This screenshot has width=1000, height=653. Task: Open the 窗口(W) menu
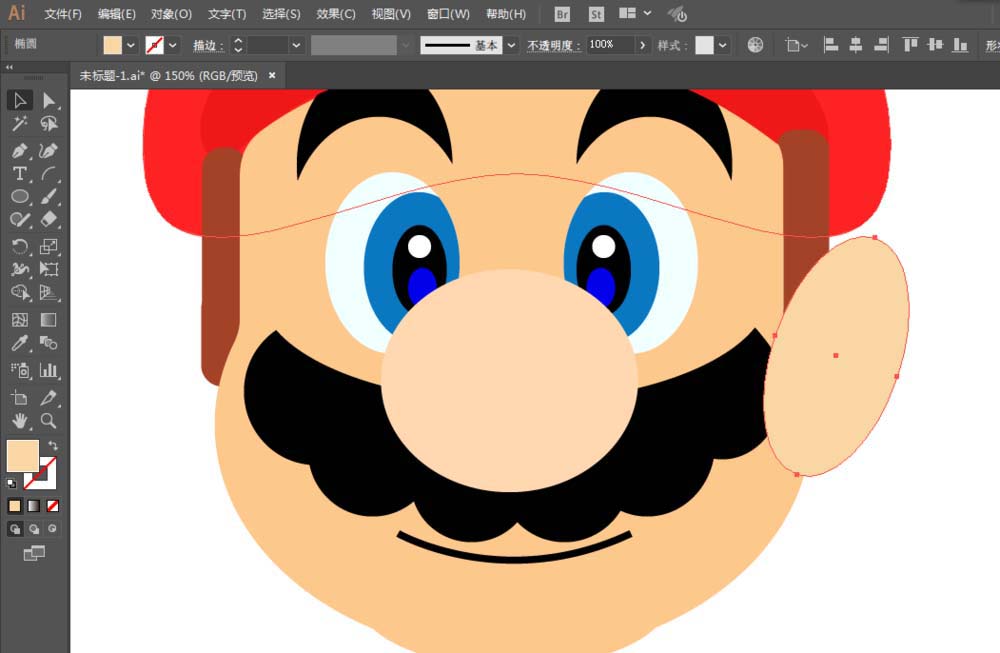click(x=448, y=14)
